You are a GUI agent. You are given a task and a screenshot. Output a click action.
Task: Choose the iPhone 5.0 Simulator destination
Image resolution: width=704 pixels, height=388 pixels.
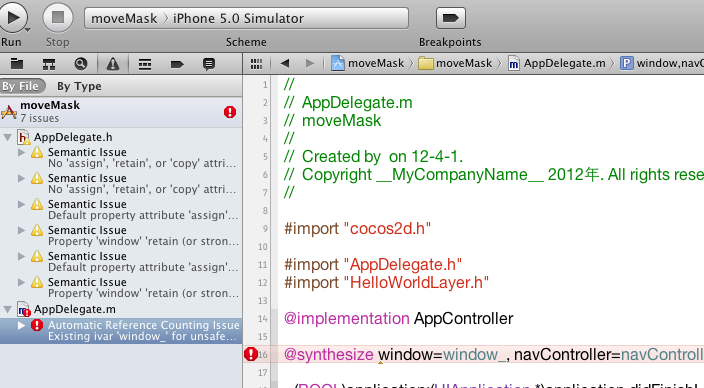[x=238, y=18]
